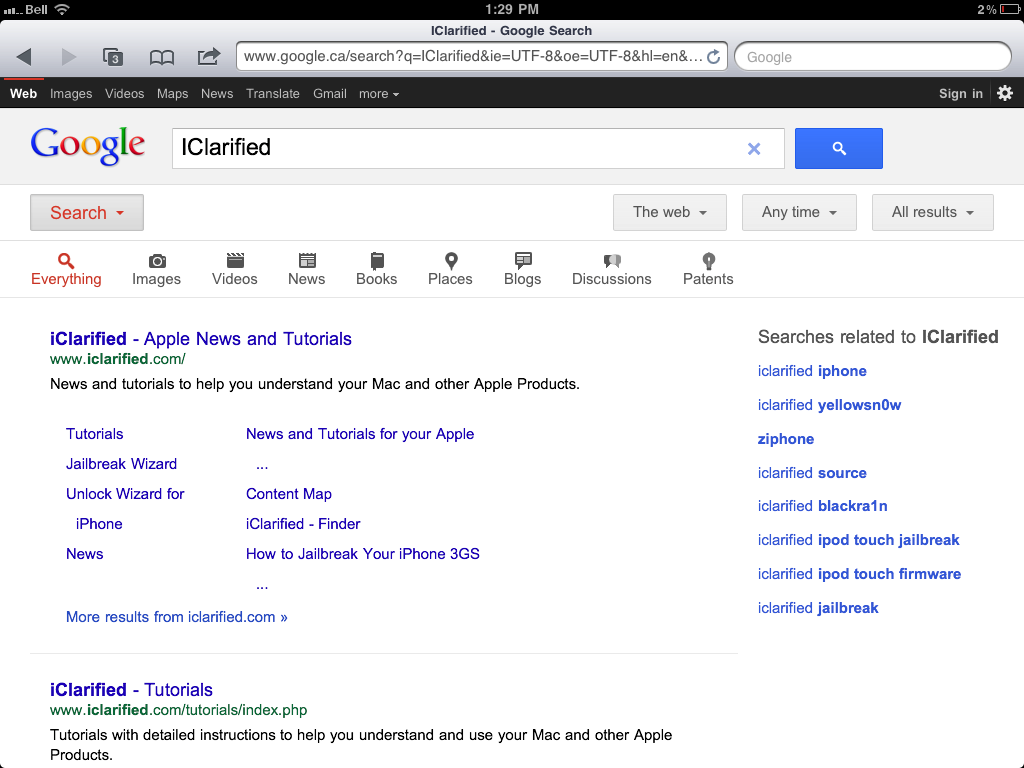Tap the Safari URL address field
The height and width of the screenshot is (768, 1024).
[472, 57]
